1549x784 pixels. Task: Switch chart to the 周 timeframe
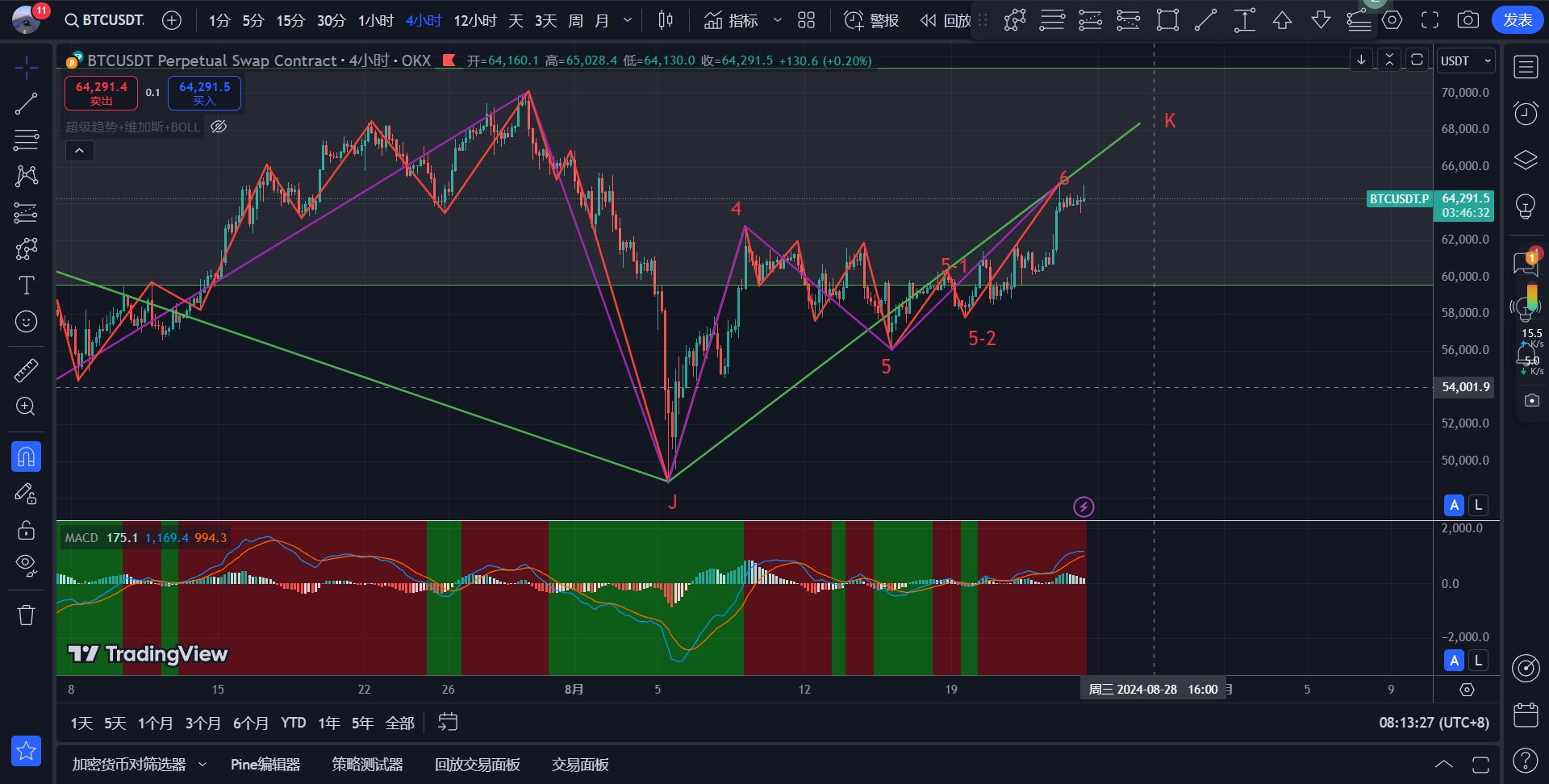coord(575,20)
